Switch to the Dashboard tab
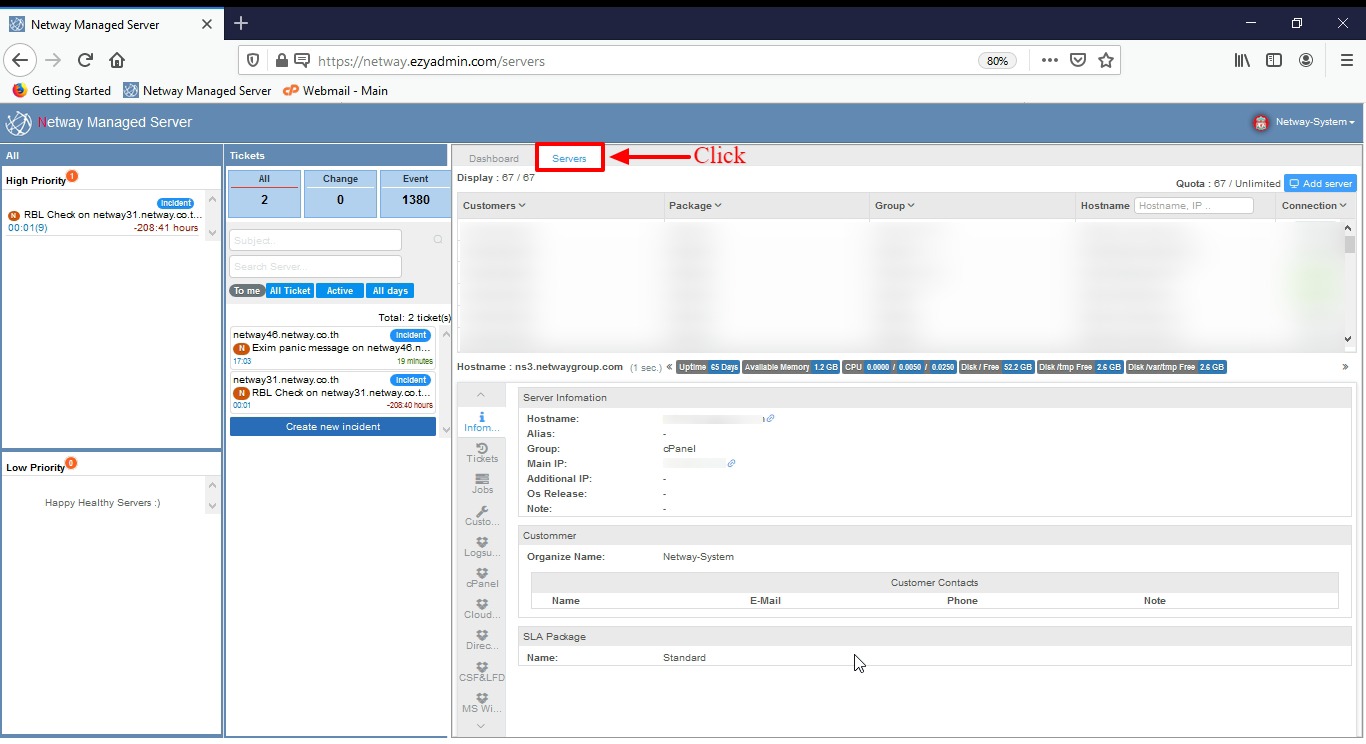 click(494, 159)
